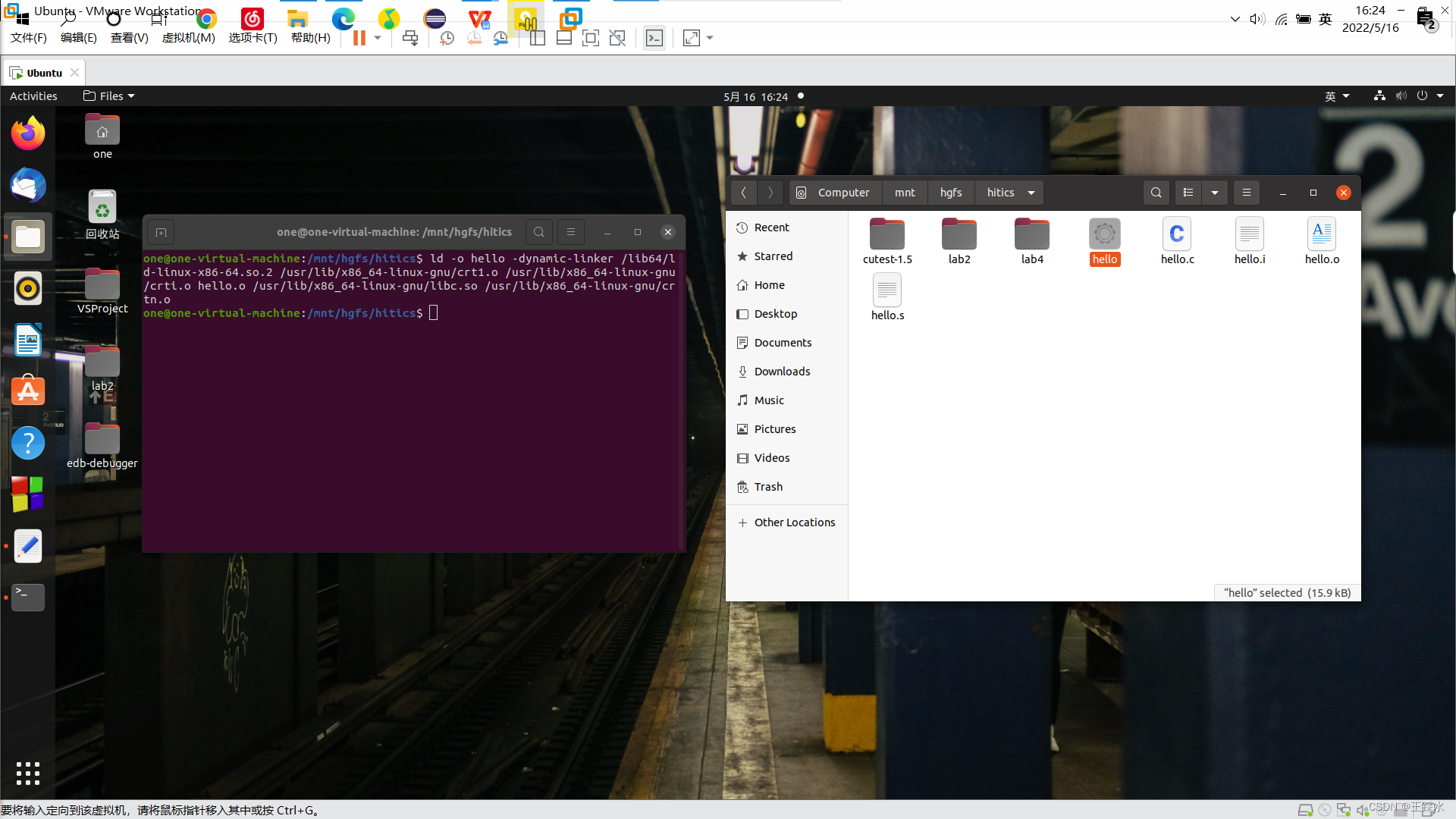Pause the virtual machine from the toolbar

(359, 38)
